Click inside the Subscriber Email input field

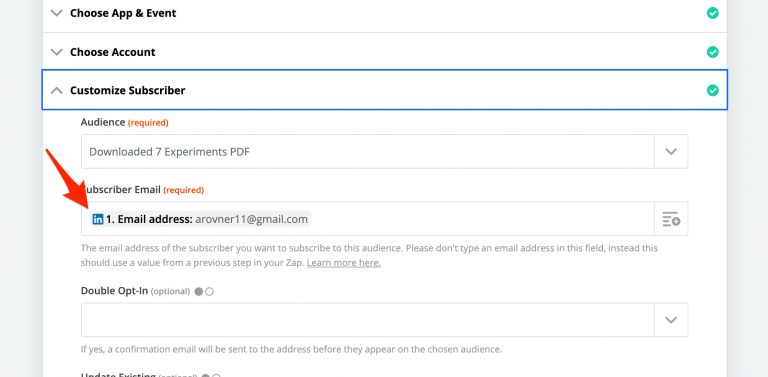[368, 219]
